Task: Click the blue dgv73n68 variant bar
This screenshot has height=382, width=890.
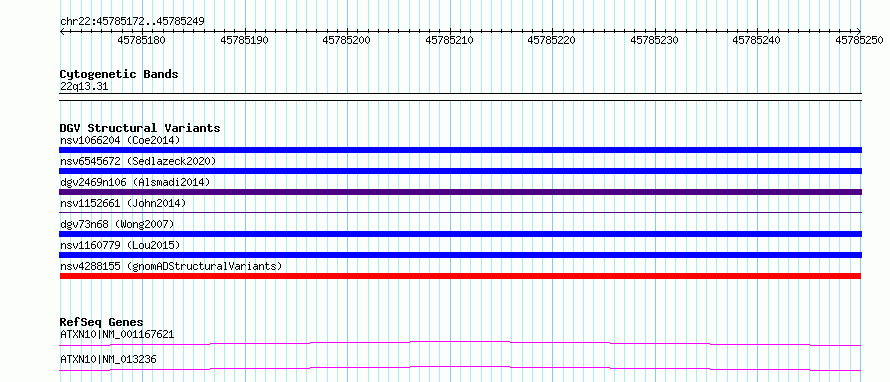Action: [460, 234]
